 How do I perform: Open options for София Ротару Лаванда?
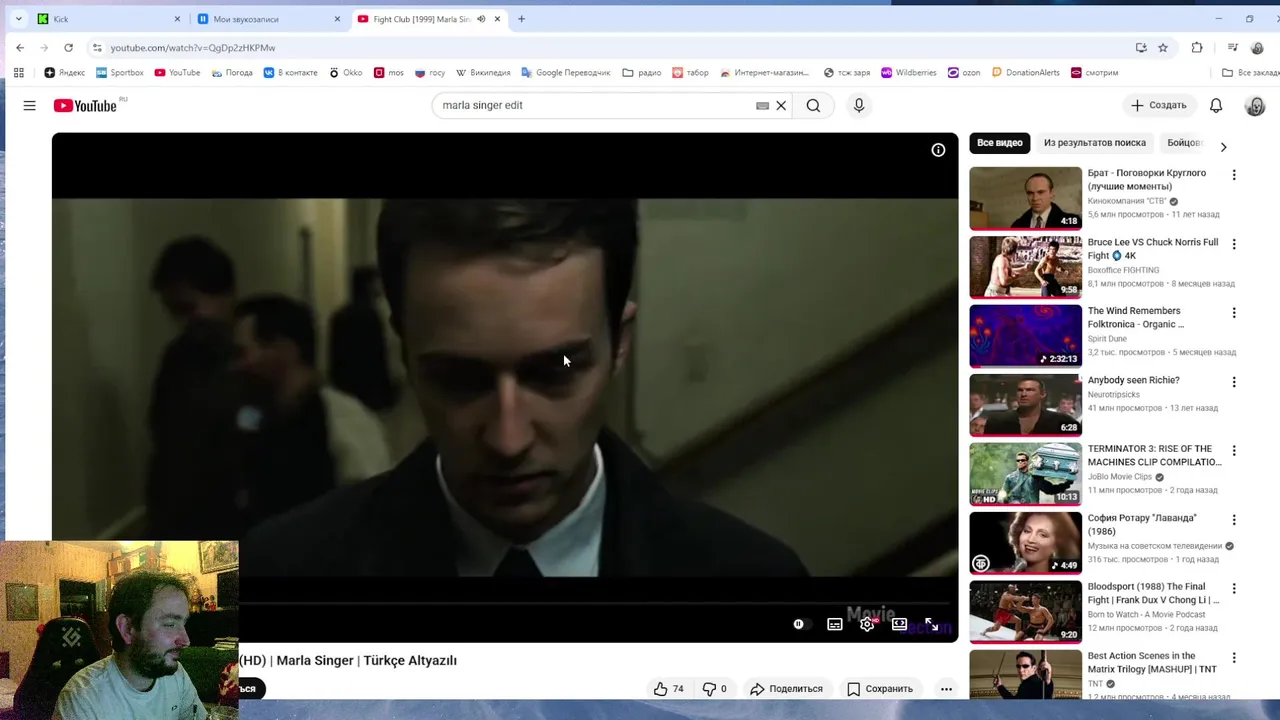(x=1234, y=520)
